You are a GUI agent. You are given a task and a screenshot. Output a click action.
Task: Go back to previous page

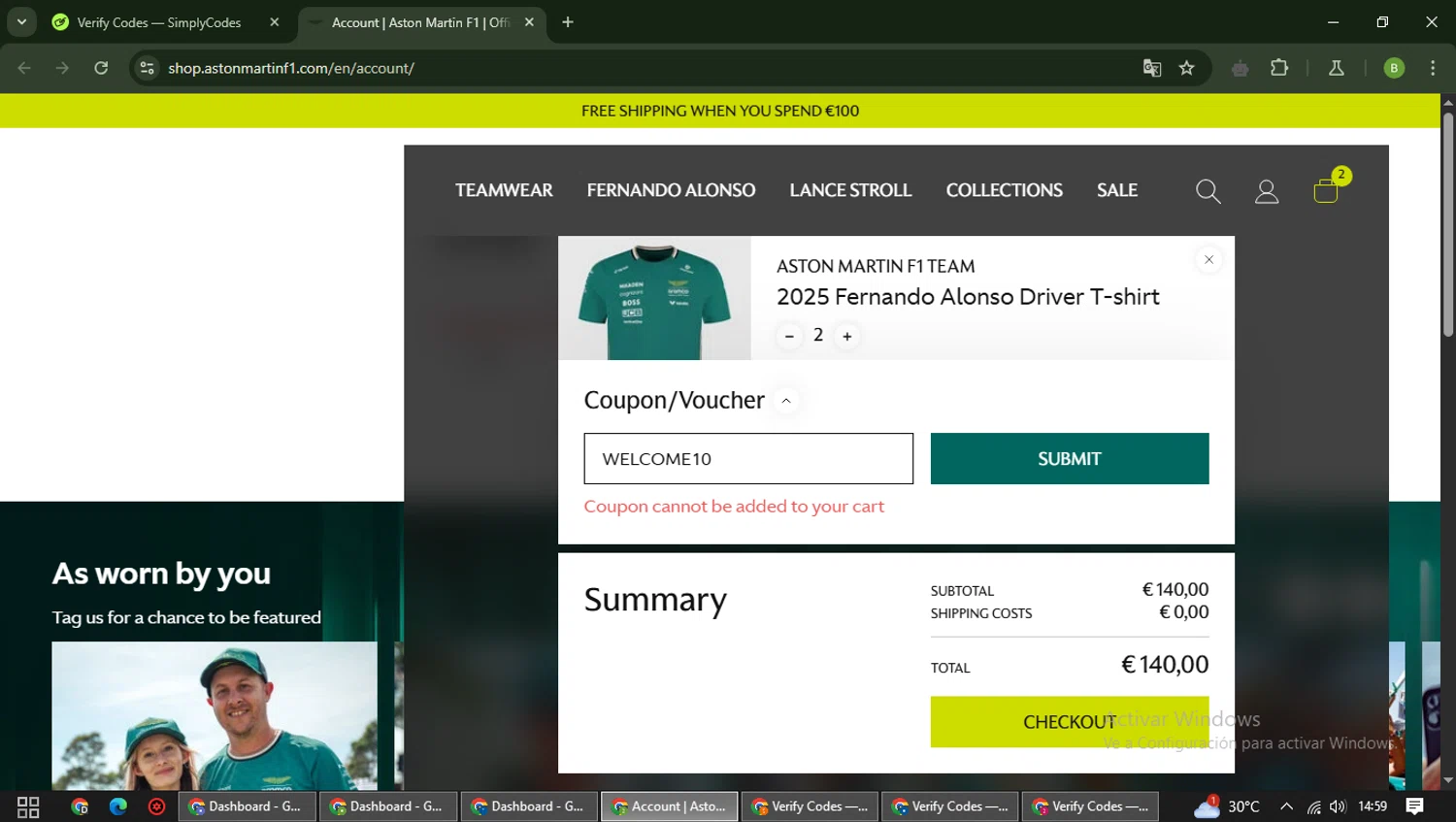24,68
